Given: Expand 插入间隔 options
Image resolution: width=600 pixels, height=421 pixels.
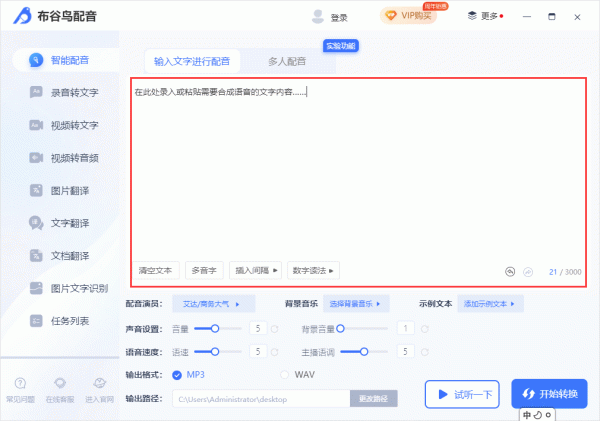Looking at the screenshot, I should point(256,271).
